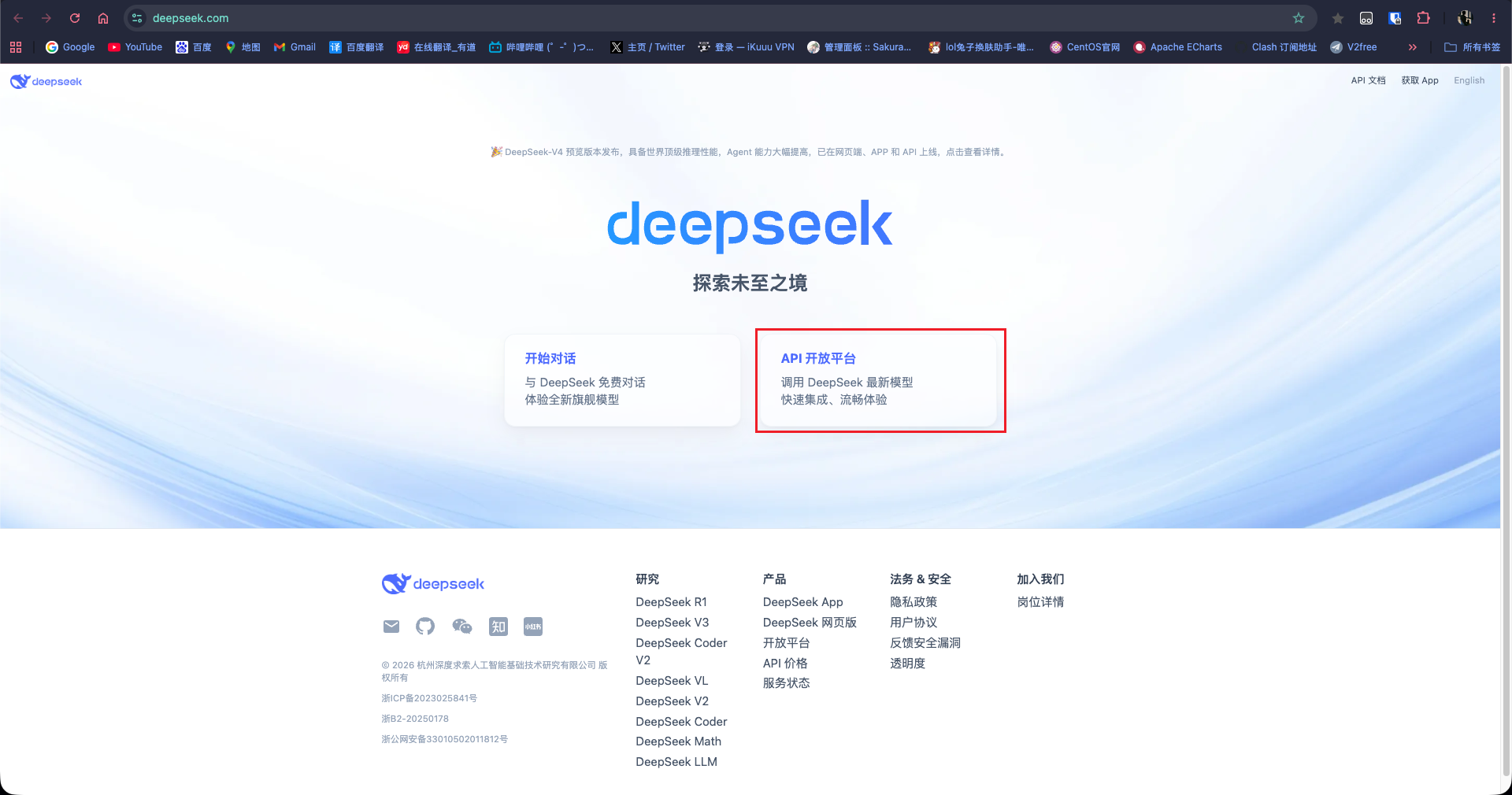Image resolution: width=1512 pixels, height=795 pixels.
Task: Open the 用户协议 footer link
Action: pyautogui.click(x=913, y=623)
